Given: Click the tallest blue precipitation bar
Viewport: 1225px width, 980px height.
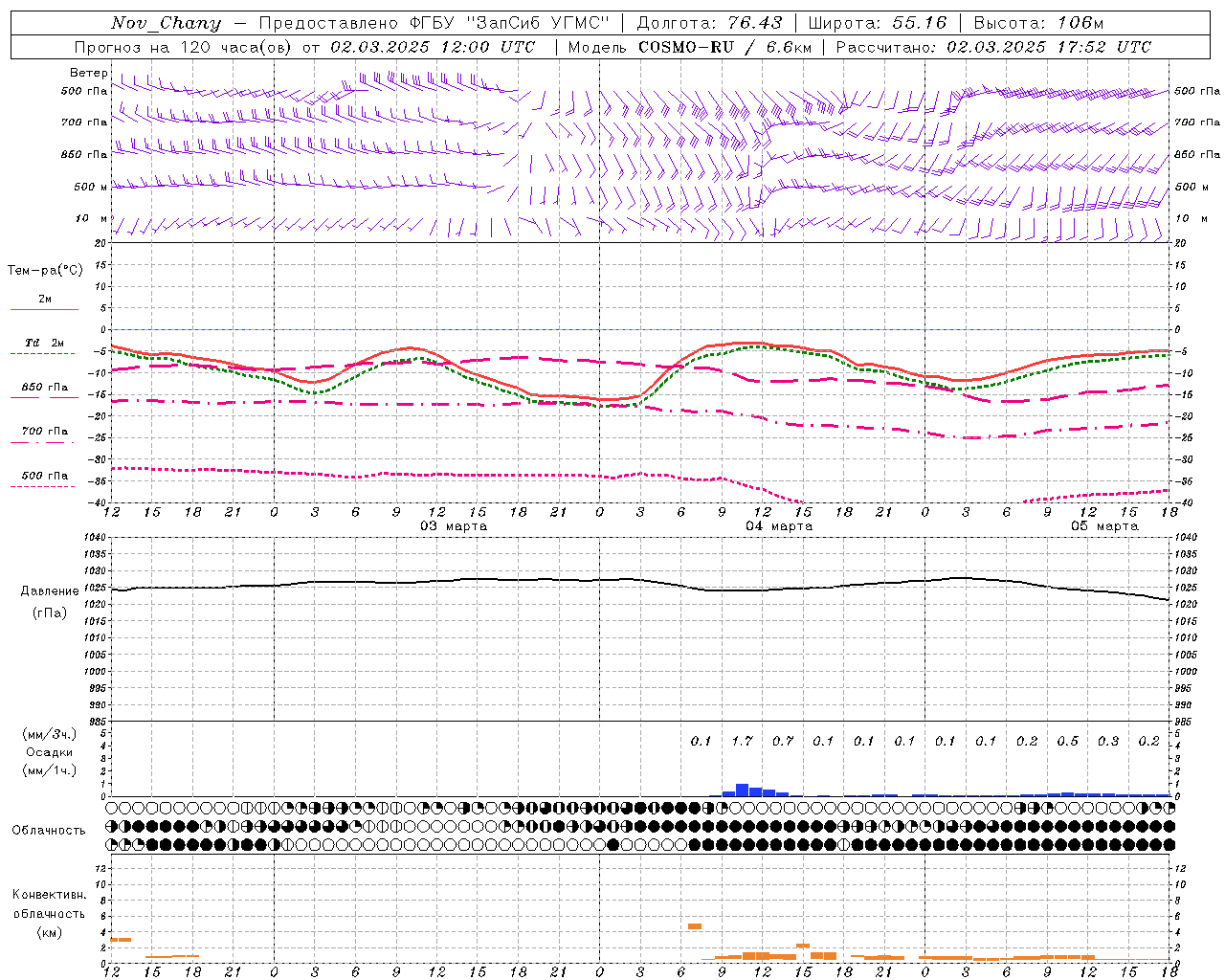Looking at the screenshot, I should click(742, 790).
